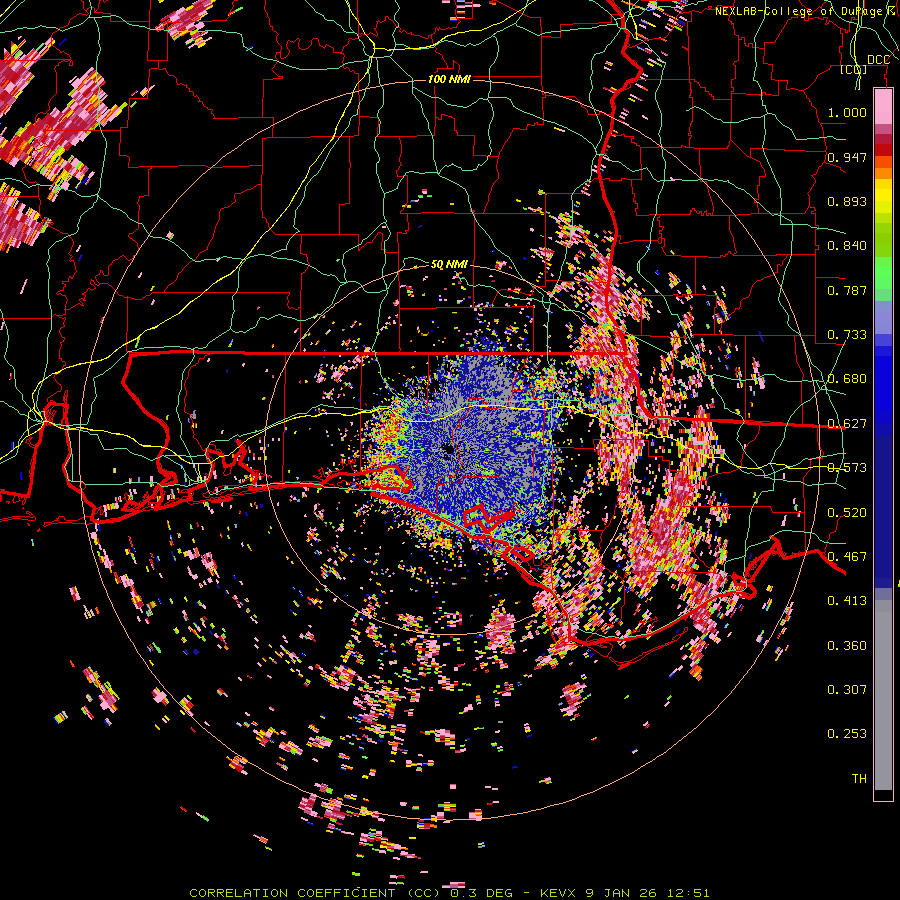Screen dimensions: 900x900
Task: Pick the bright green segment of the color bar
Action: 883,274
